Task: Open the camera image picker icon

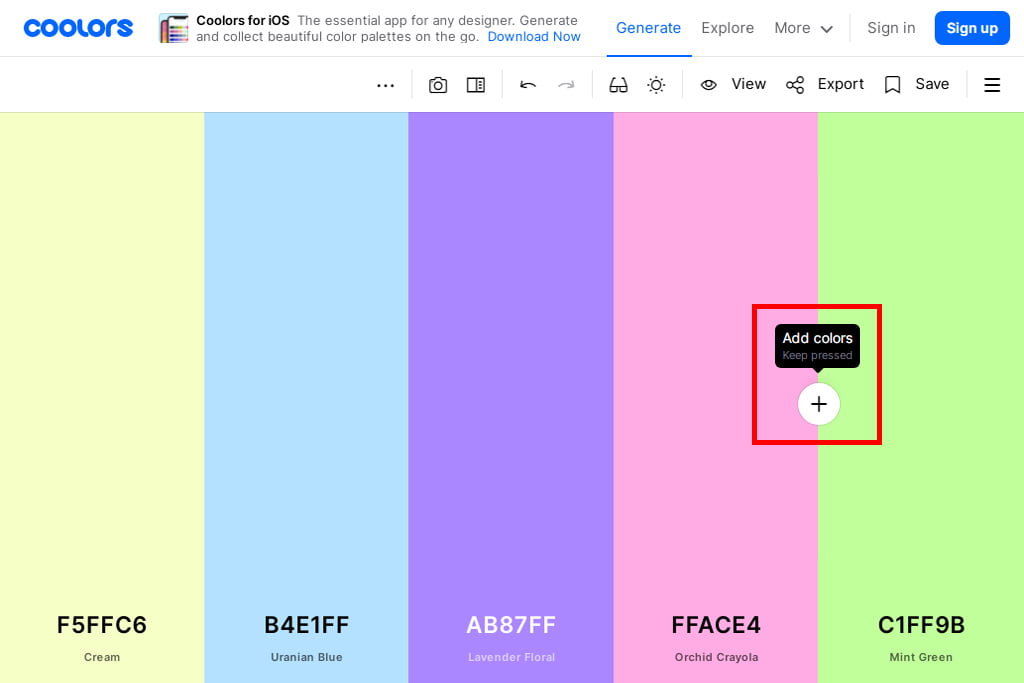Action: click(x=438, y=85)
